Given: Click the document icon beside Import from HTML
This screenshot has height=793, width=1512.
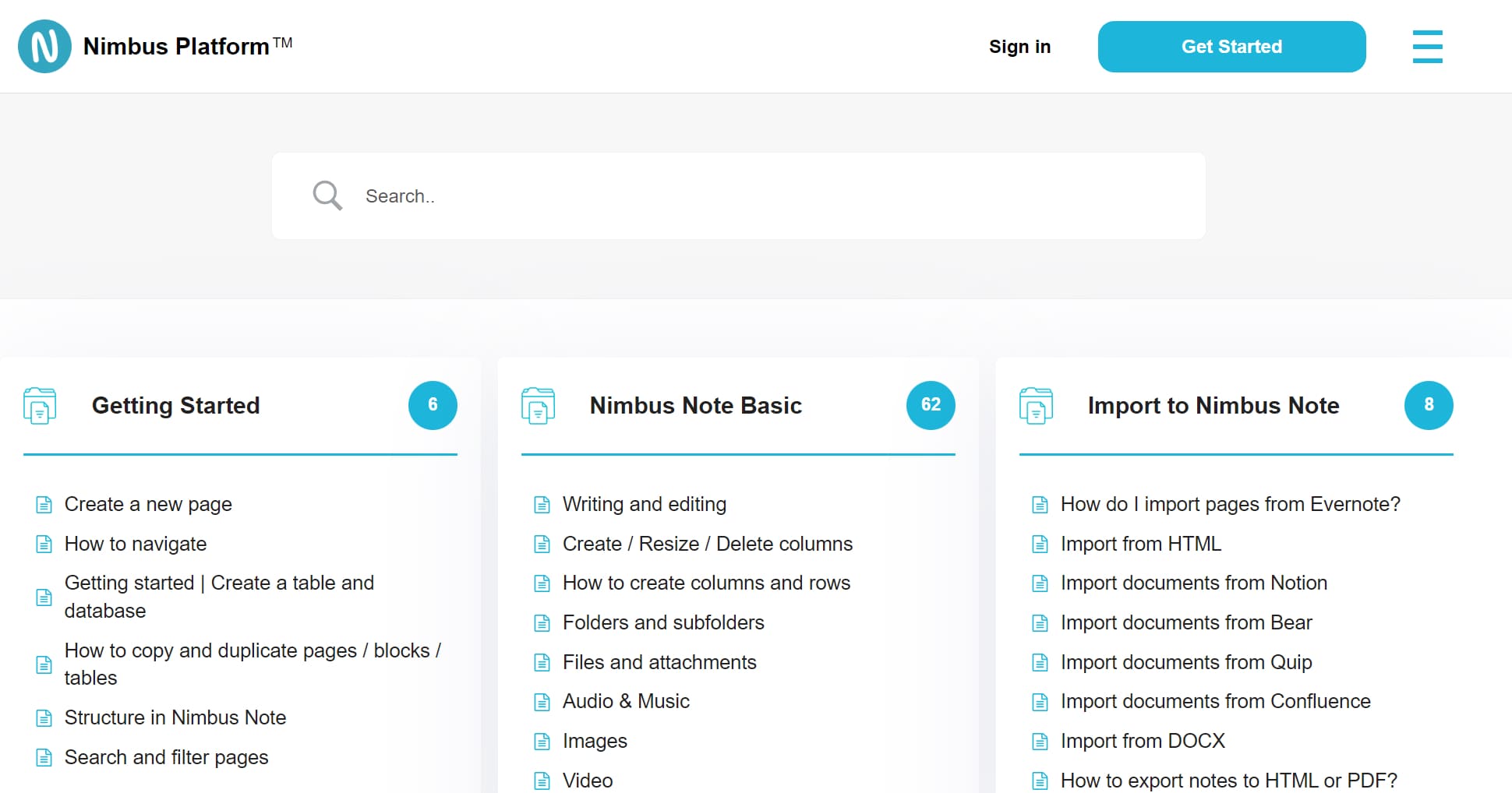Looking at the screenshot, I should (1040, 544).
